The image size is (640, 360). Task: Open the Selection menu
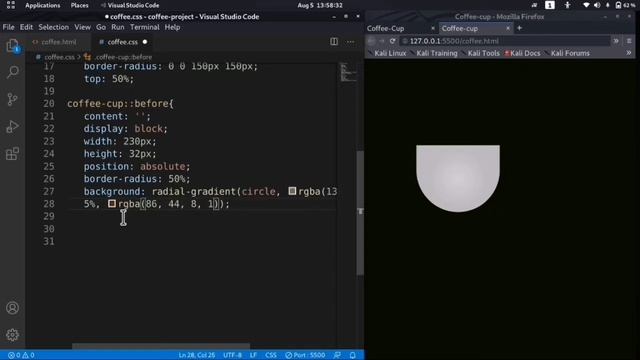[53, 27]
